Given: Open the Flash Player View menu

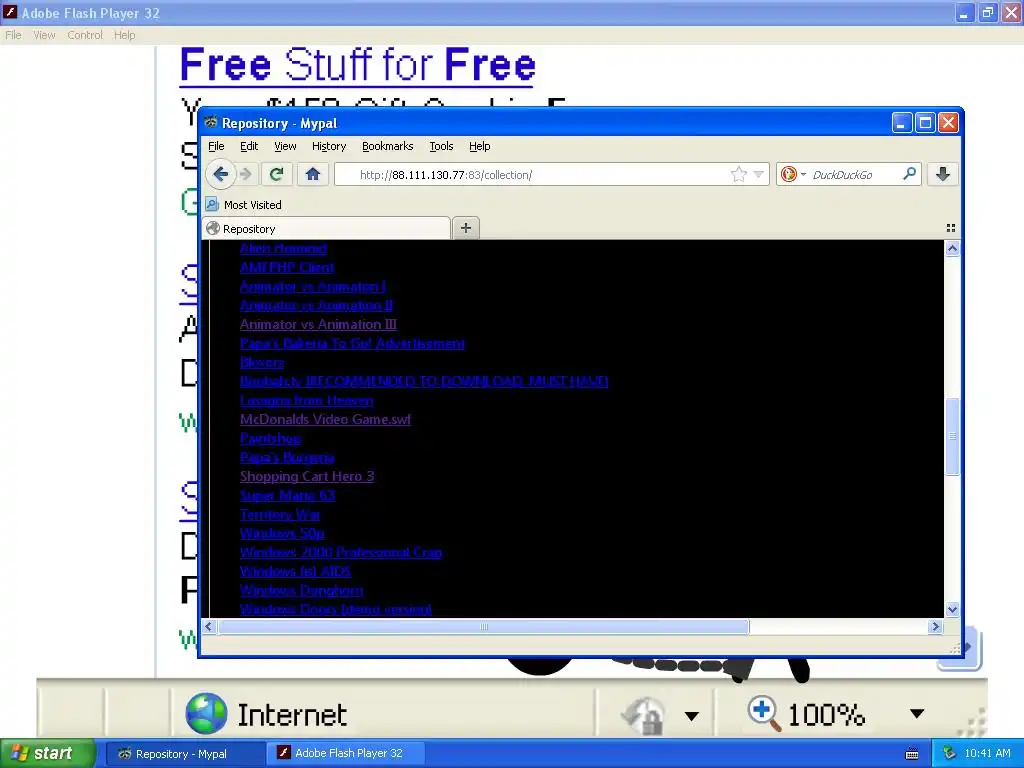Looking at the screenshot, I should tap(44, 35).
